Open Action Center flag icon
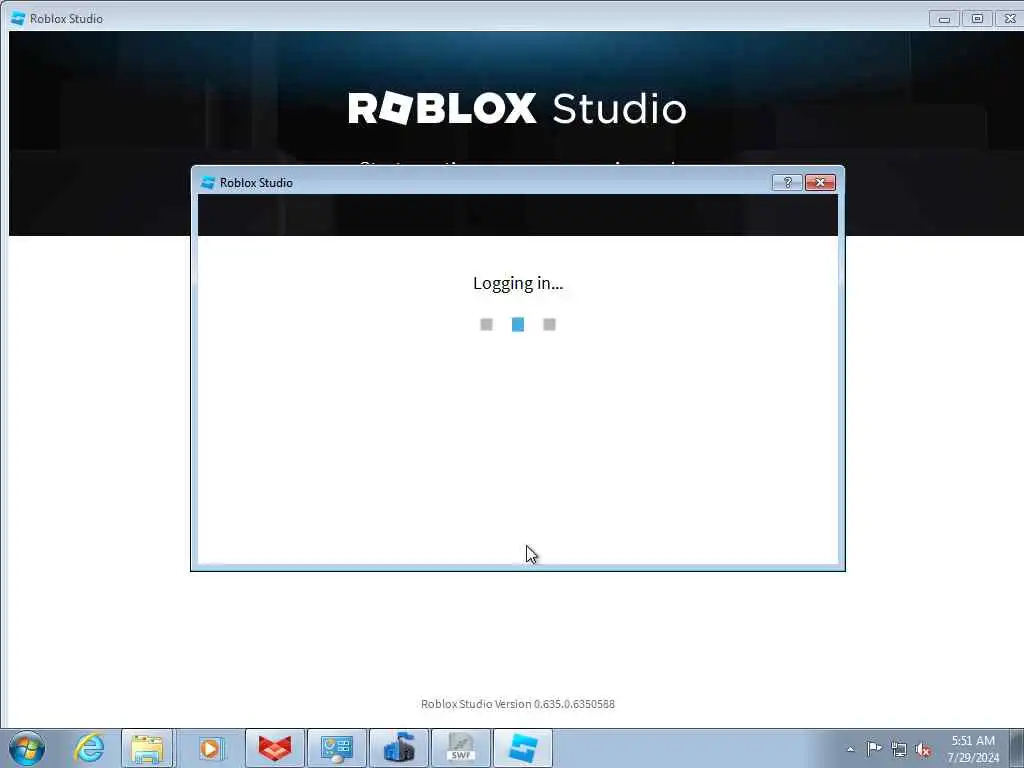The image size is (1024, 768). coord(874,748)
